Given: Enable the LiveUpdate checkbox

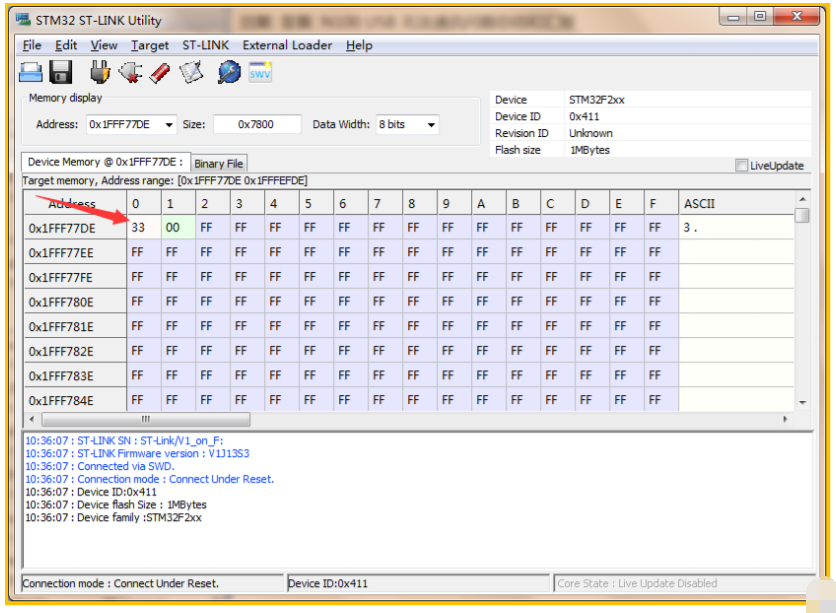Looking at the screenshot, I should click(x=741, y=165).
